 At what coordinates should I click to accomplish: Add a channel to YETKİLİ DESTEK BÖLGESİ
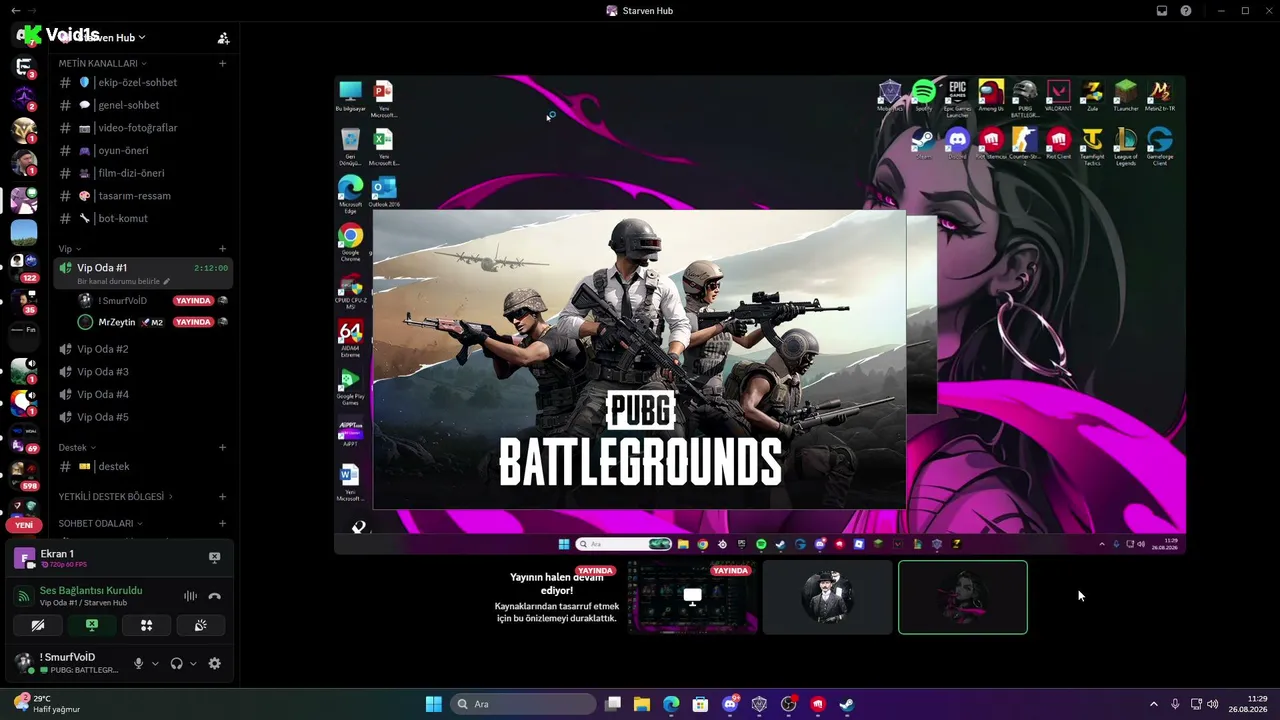[x=222, y=496]
